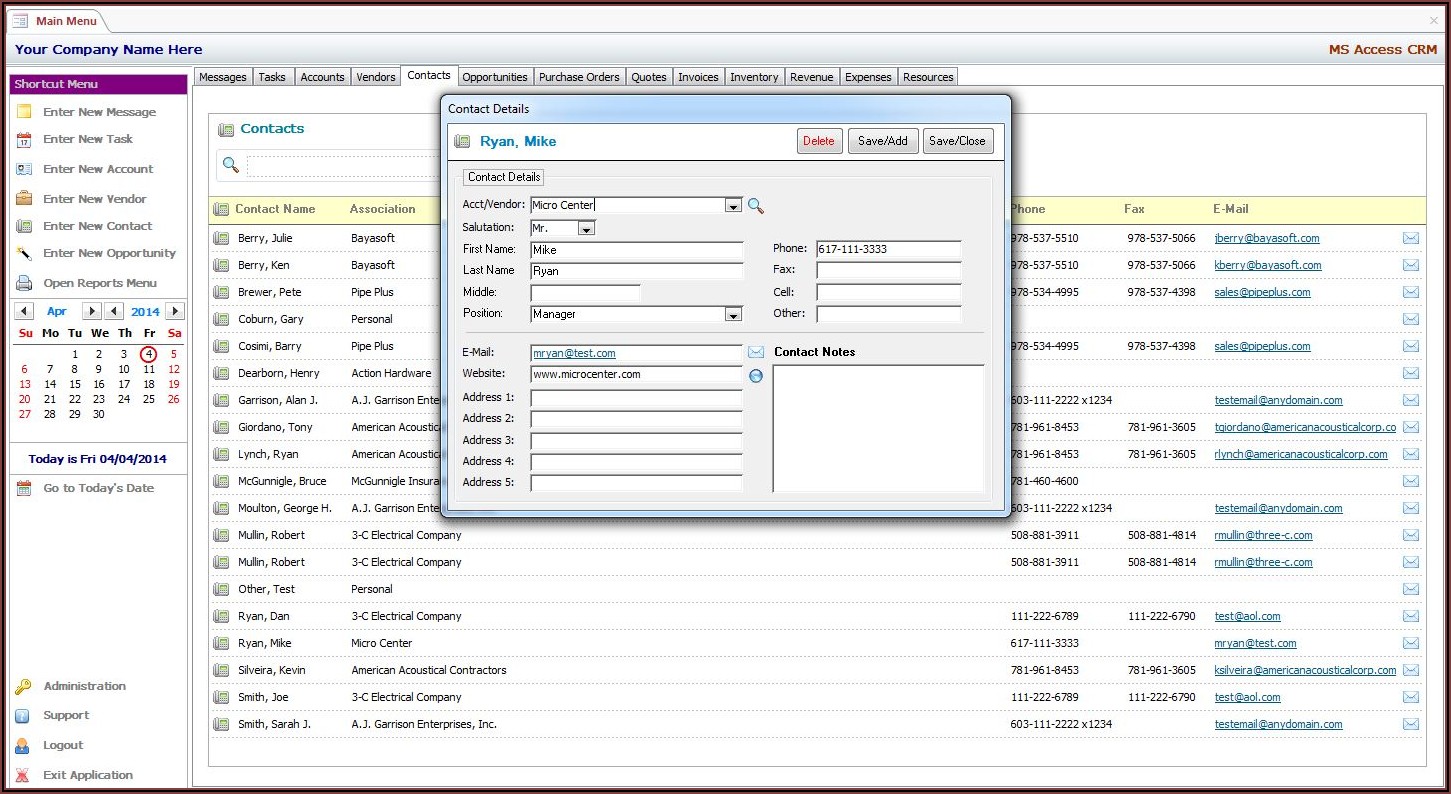
Task: Click the envelope icon in Berry, Julie row
Action: coord(1410,238)
